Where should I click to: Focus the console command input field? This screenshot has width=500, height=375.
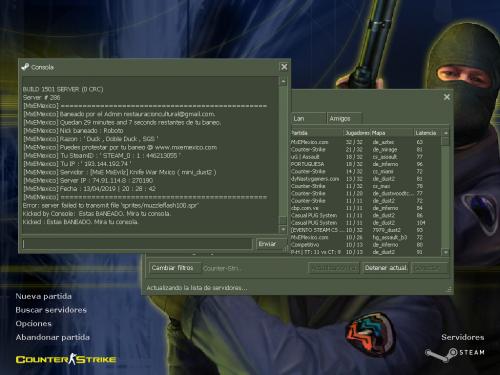tap(137, 244)
